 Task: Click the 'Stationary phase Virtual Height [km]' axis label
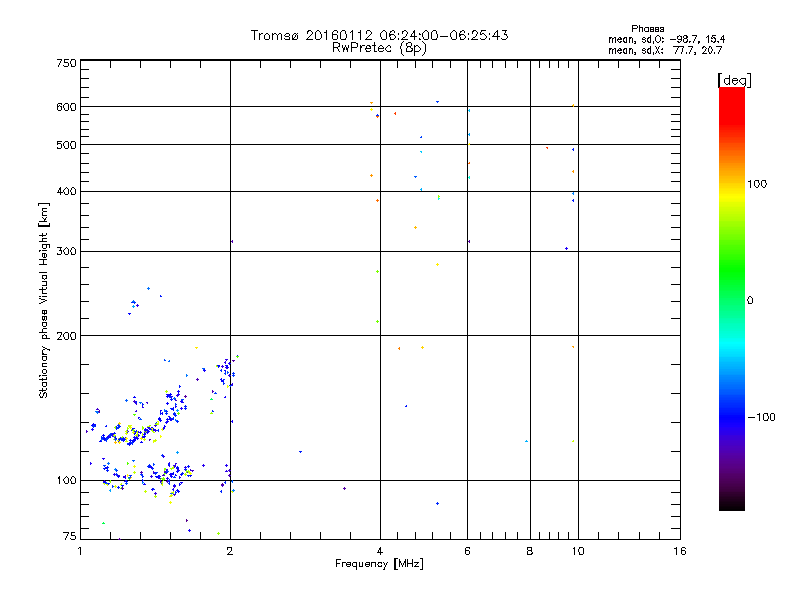click(x=43, y=300)
